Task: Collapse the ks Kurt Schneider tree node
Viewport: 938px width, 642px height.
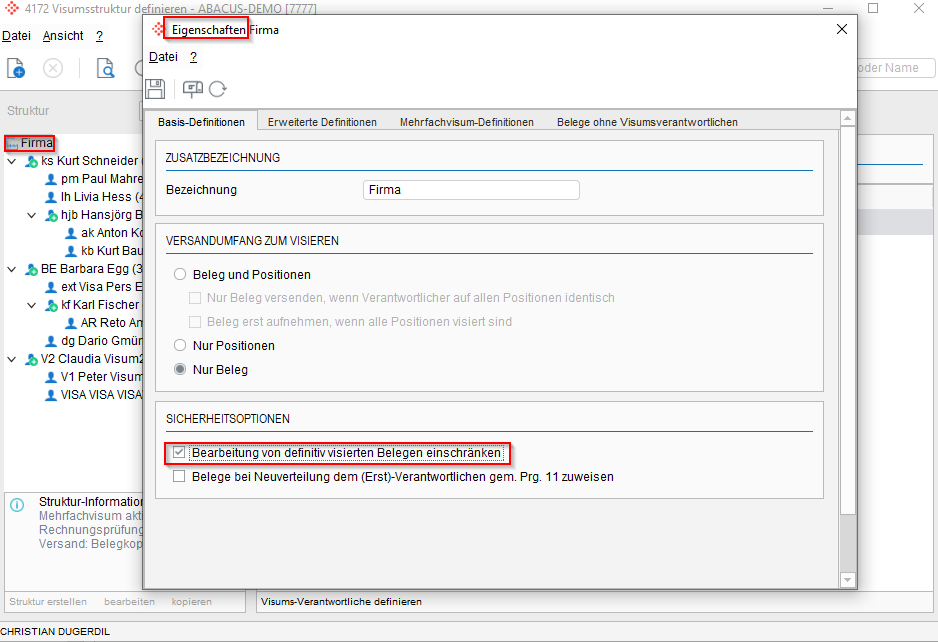Action: pos(11,161)
